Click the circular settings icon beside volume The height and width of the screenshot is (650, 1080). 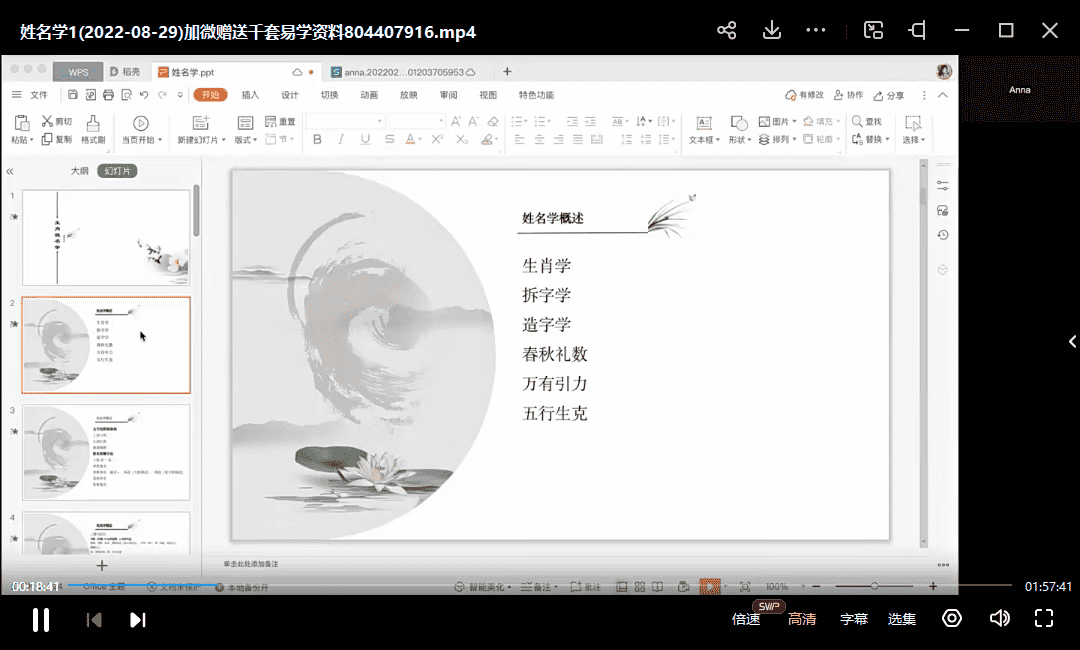(x=952, y=618)
